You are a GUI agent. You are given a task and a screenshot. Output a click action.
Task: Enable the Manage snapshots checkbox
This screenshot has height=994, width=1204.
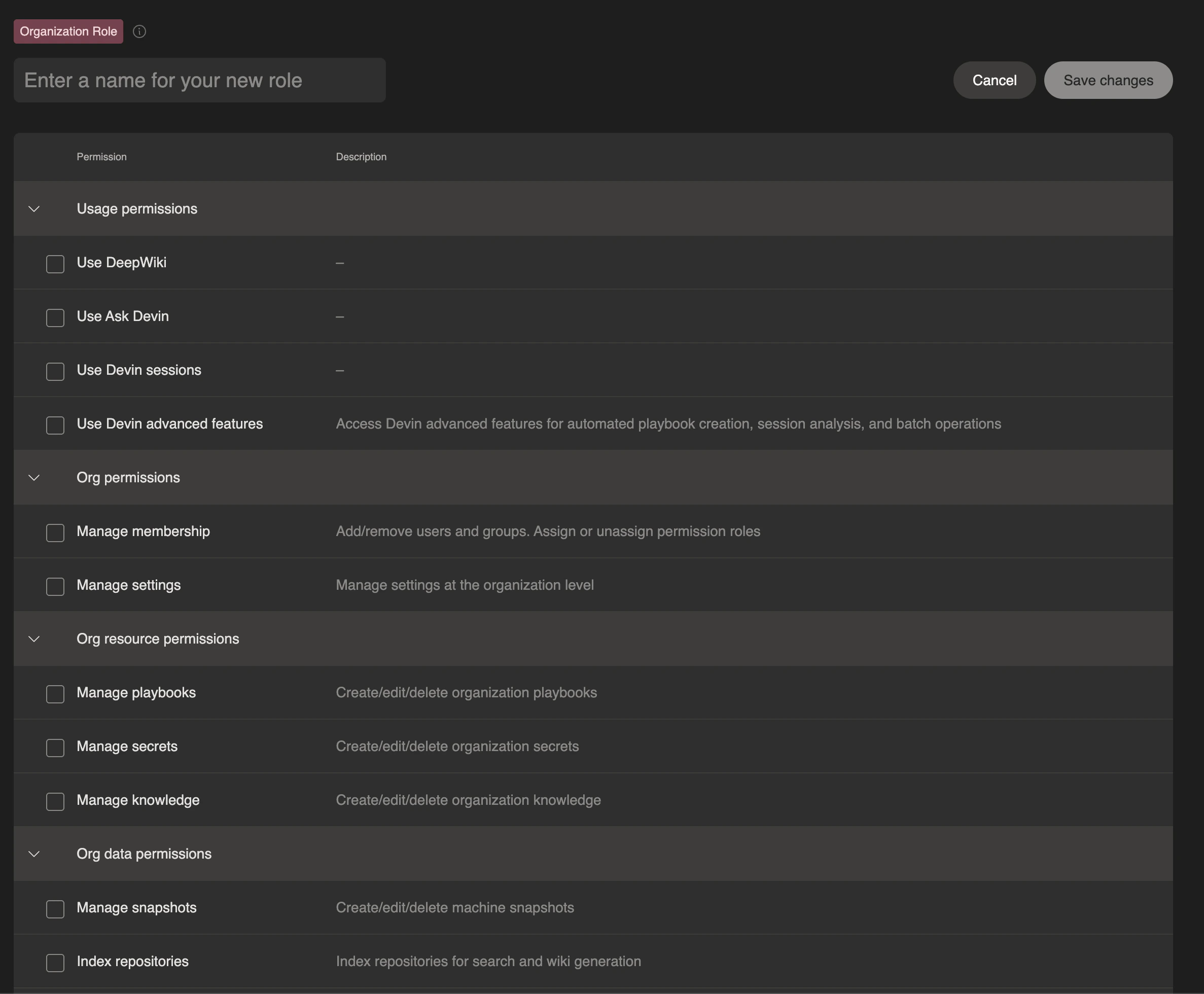tap(55, 909)
